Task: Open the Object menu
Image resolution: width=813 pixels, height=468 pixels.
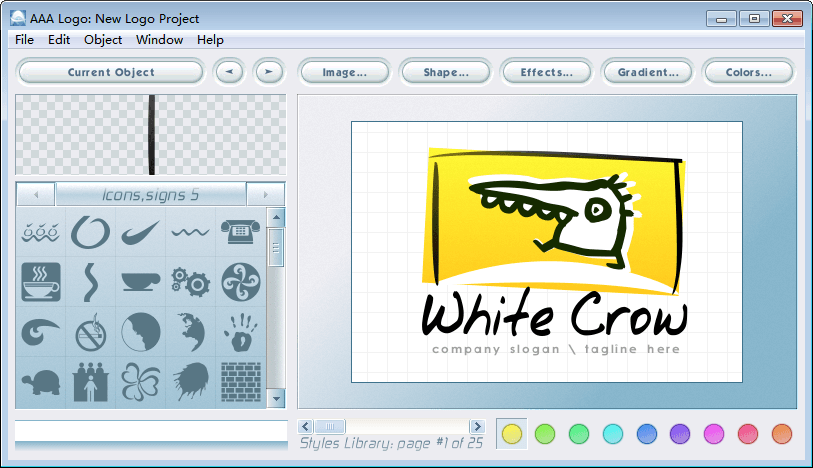Action: pyautogui.click(x=103, y=40)
